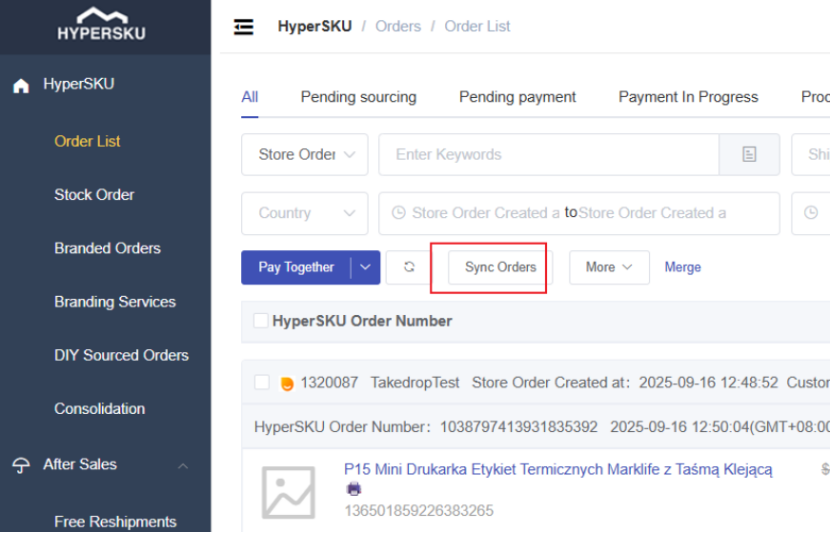The width and height of the screenshot is (830, 533).
Task: Switch to the All tab
Action: coord(250,97)
